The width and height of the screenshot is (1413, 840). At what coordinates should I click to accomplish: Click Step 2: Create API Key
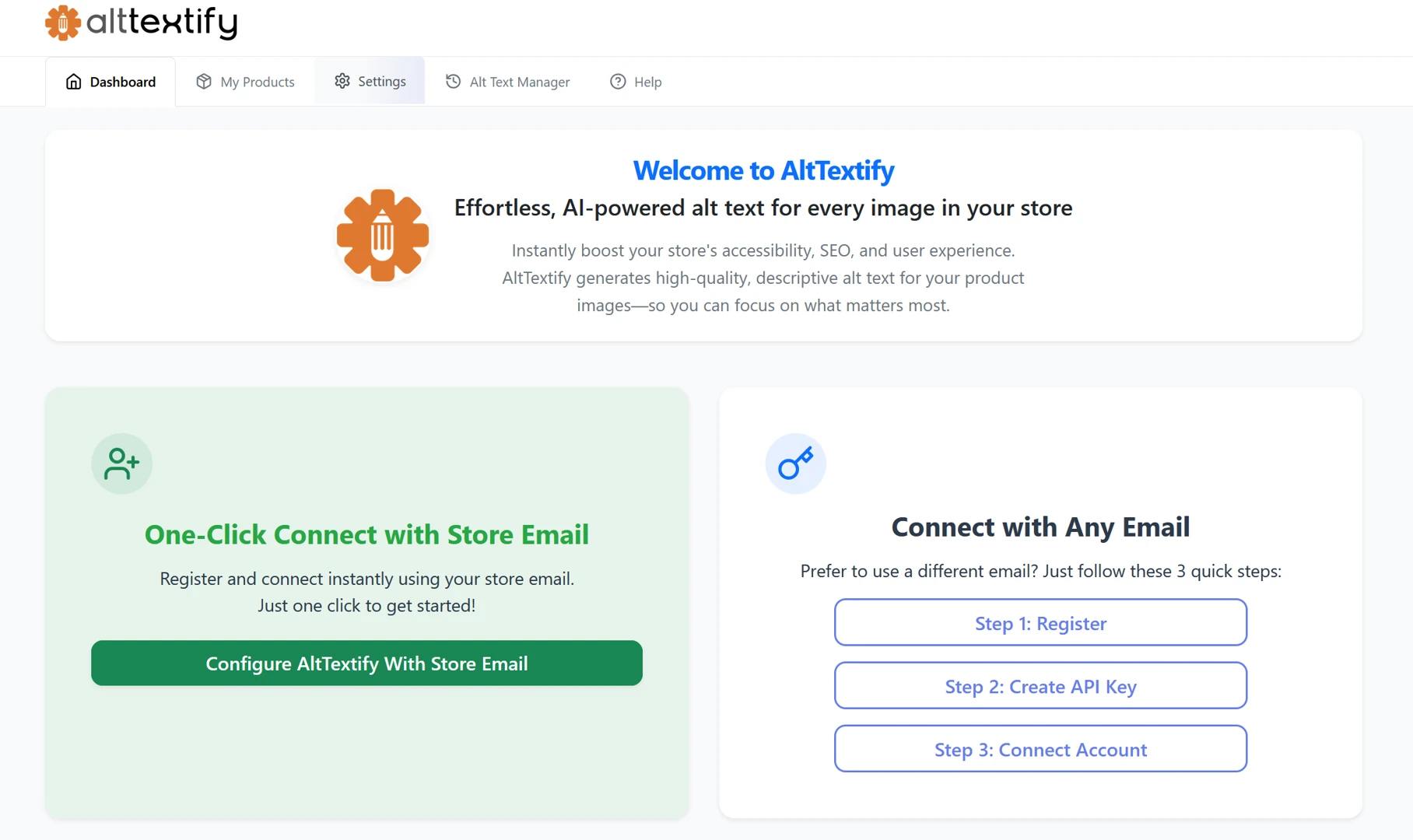pyautogui.click(x=1040, y=686)
